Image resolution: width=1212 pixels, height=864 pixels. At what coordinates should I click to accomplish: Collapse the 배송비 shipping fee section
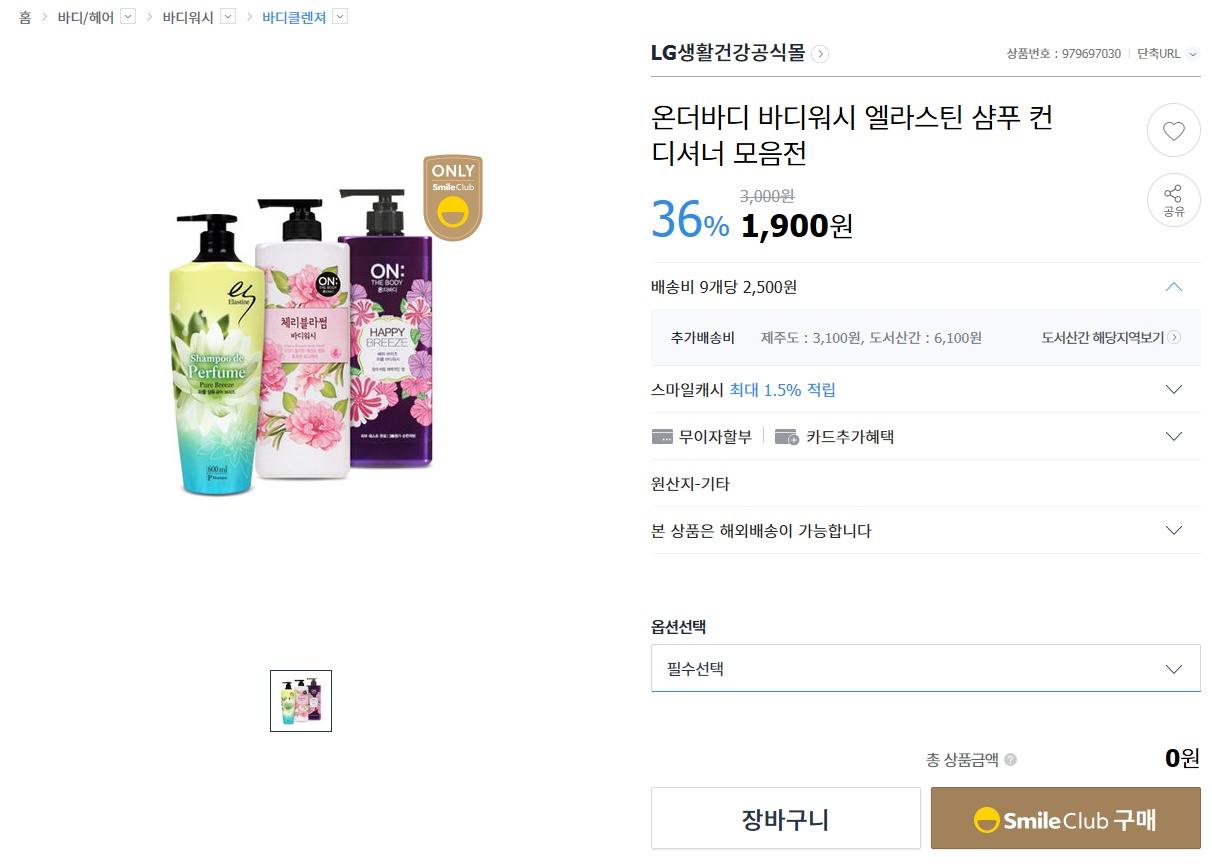[1174, 287]
